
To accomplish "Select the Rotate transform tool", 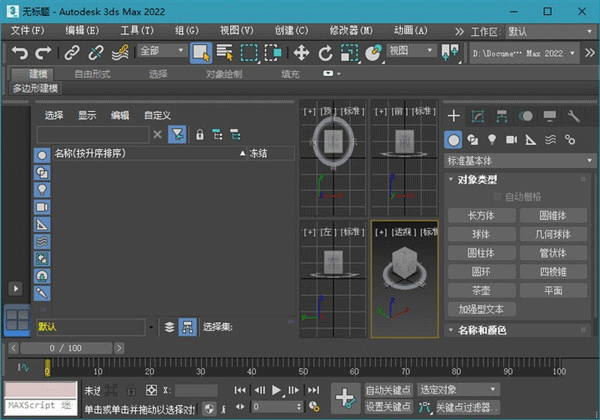I will (x=327, y=52).
